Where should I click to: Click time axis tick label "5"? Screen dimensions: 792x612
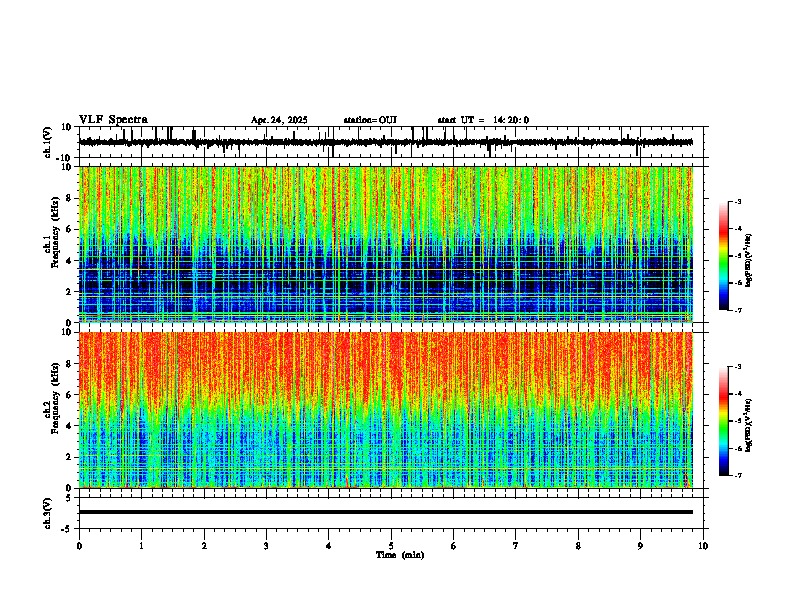(x=391, y=546)
